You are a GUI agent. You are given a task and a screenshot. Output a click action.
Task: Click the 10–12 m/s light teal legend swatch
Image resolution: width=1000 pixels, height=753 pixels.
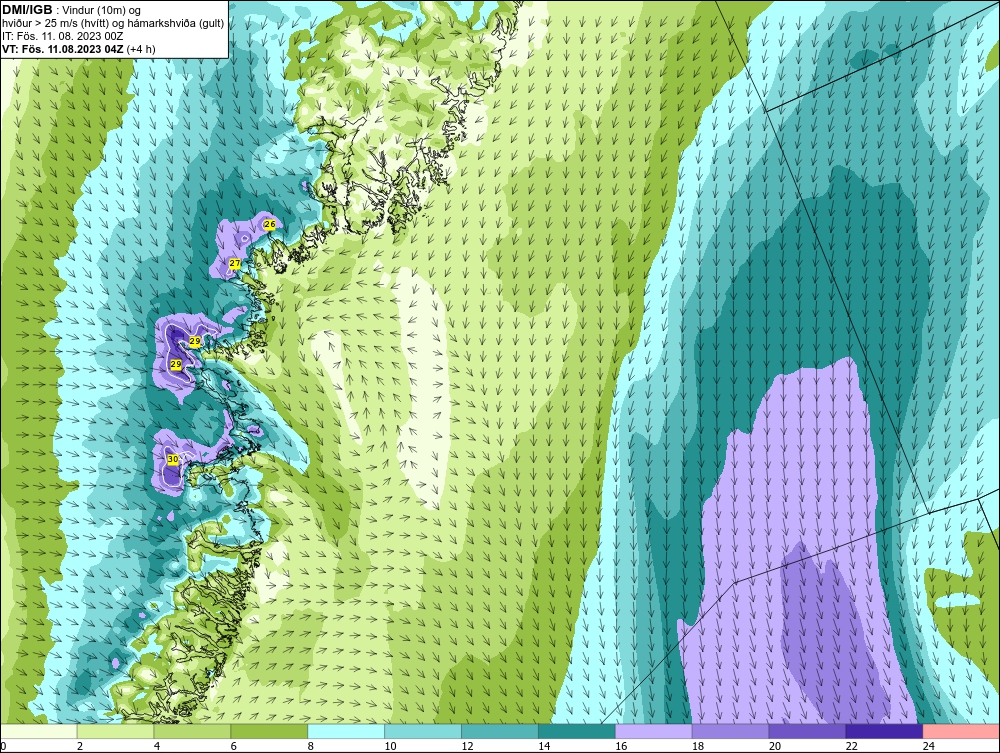click(423, 731)
